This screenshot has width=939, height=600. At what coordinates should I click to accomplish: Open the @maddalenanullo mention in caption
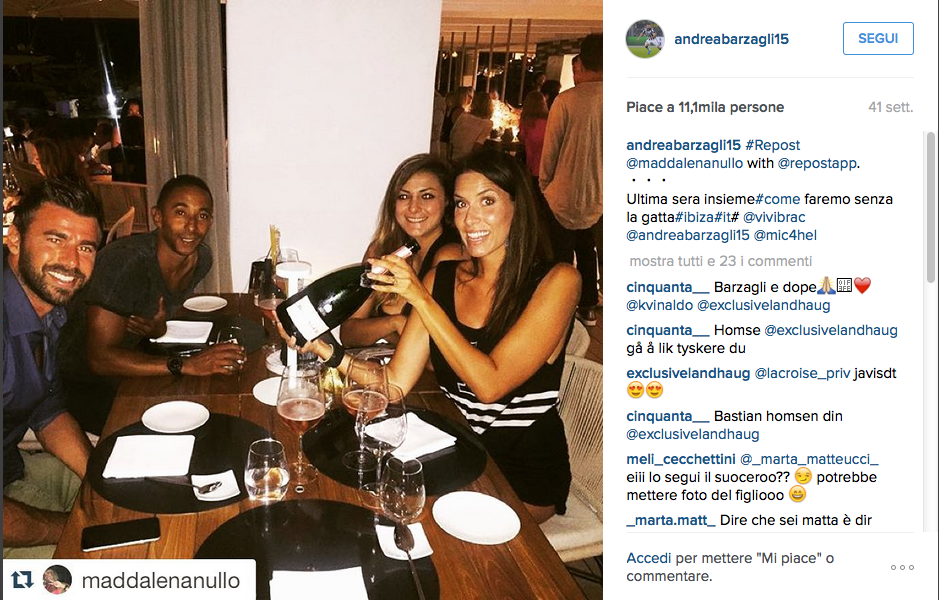click(x=684, y=163)
